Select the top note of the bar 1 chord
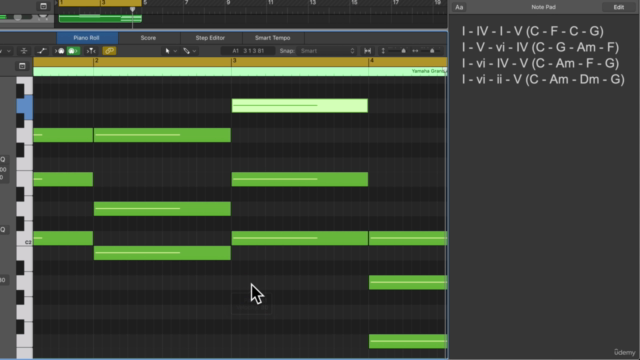Screen dimensions: 640x360 pyautogui.click(x=63, y=135)
